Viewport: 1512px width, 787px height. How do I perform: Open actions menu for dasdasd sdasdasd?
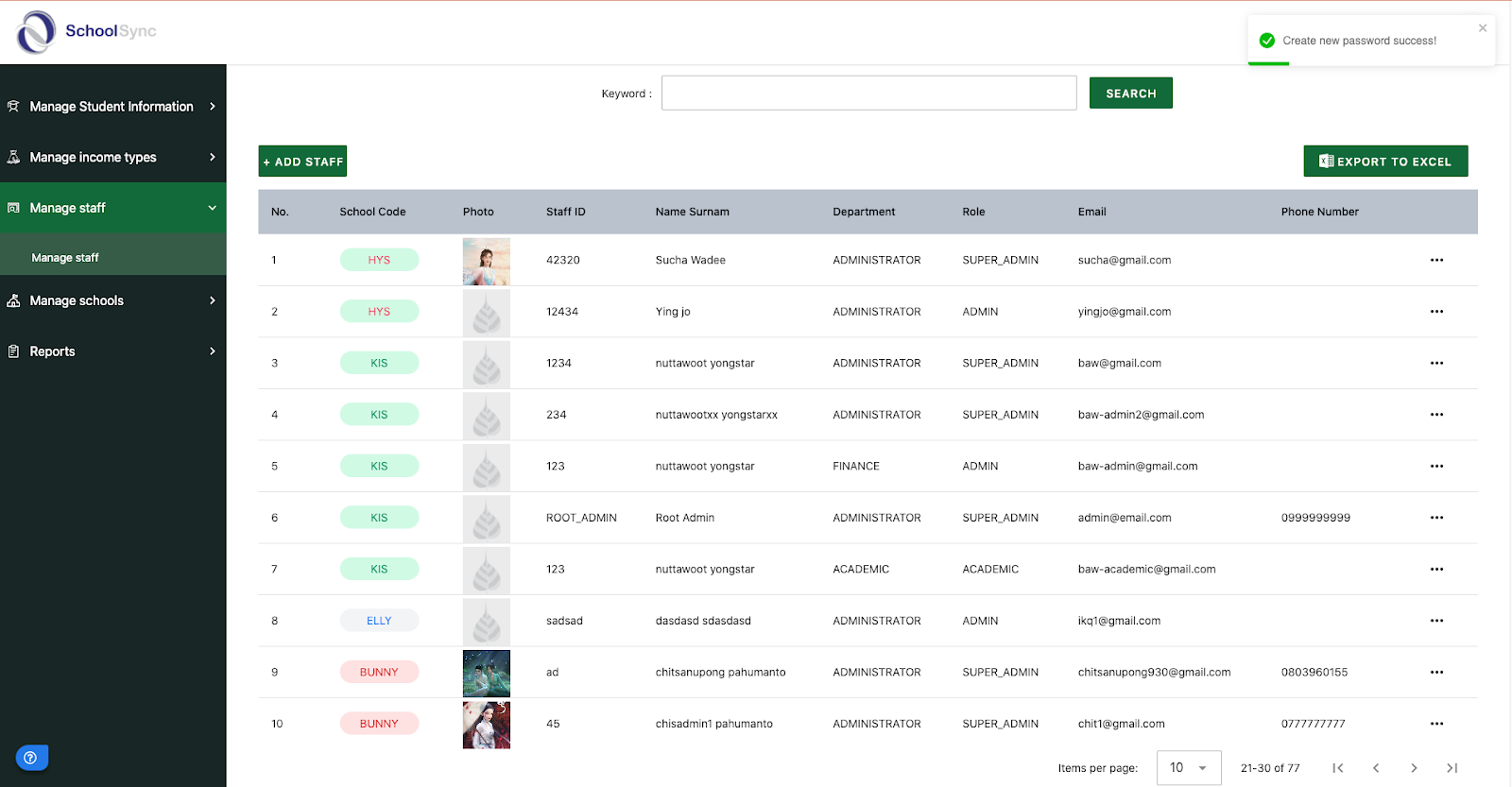click(x=1436, y=621)
